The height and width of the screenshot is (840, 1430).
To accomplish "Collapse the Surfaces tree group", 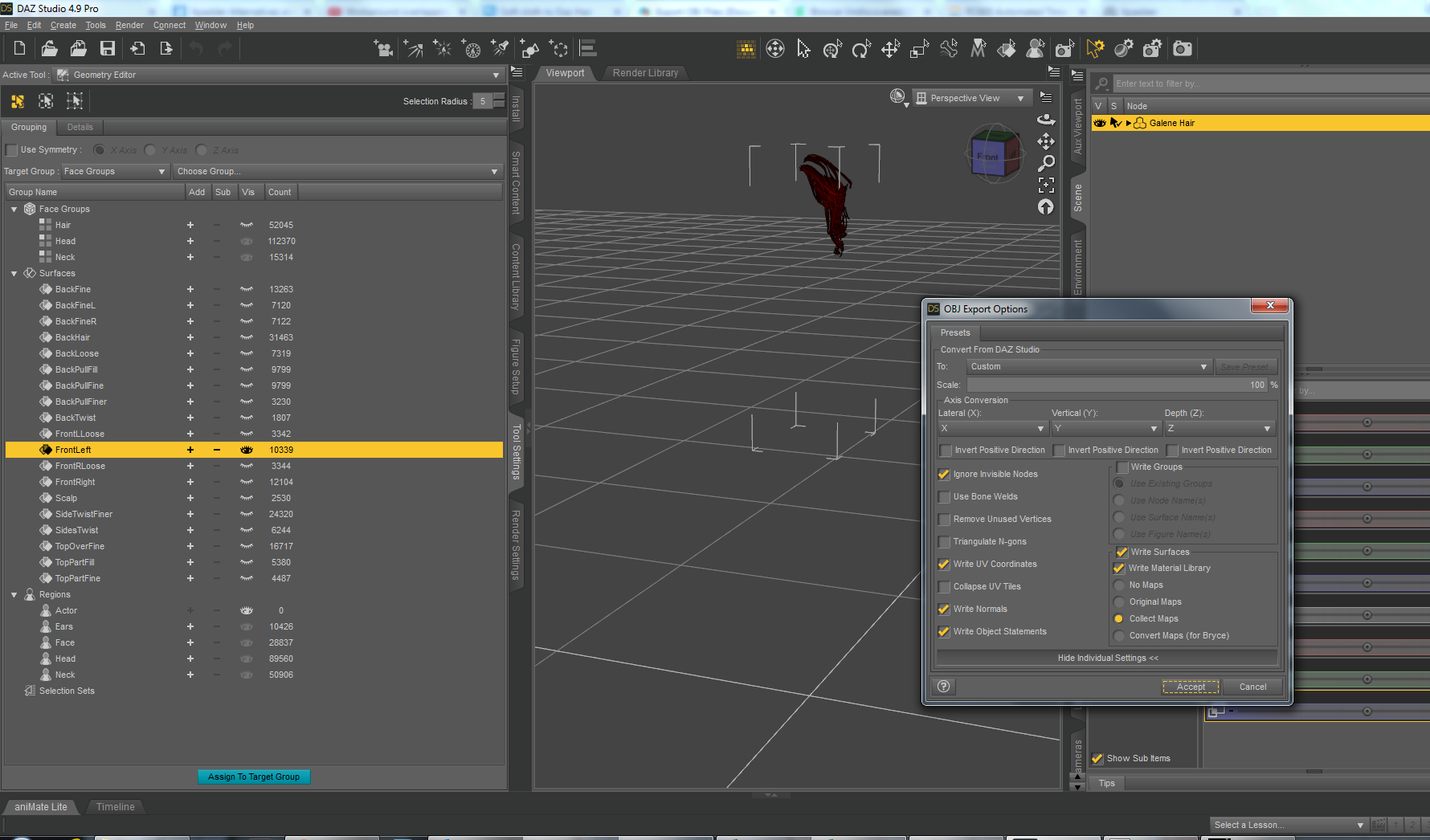I will [x=14, y=274].
